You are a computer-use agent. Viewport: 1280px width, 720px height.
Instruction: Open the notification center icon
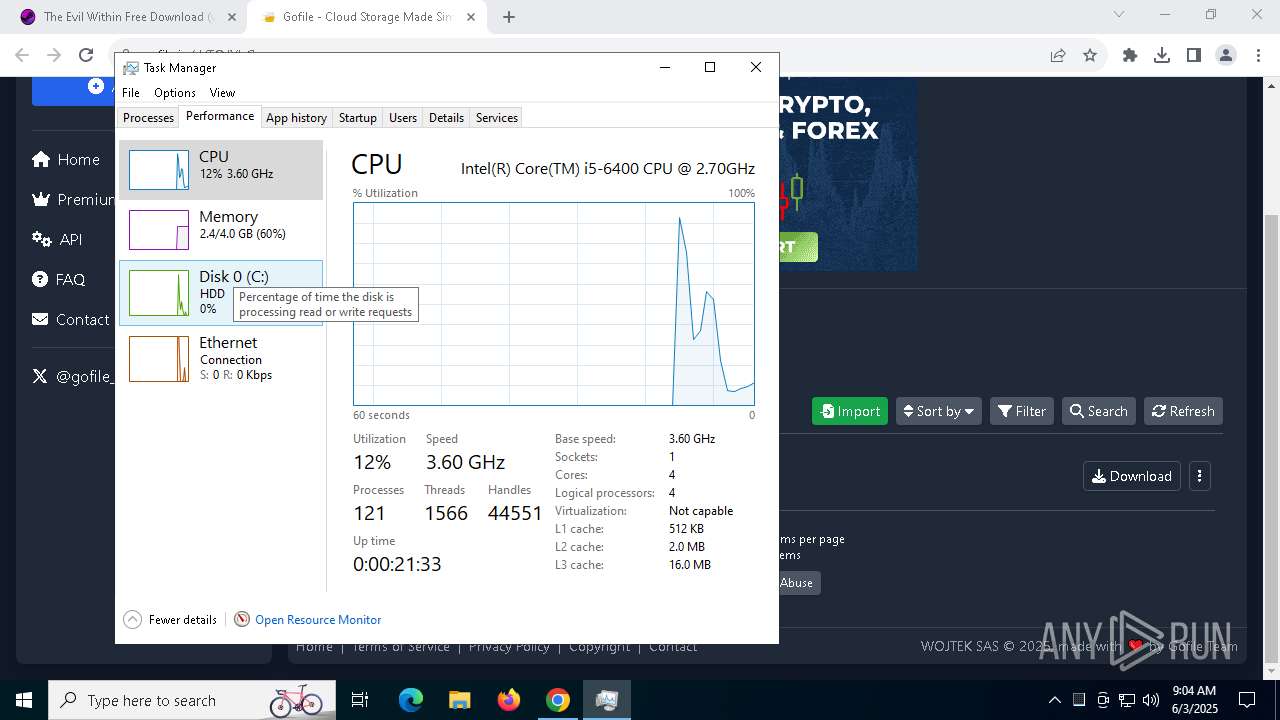(1247, 700)
